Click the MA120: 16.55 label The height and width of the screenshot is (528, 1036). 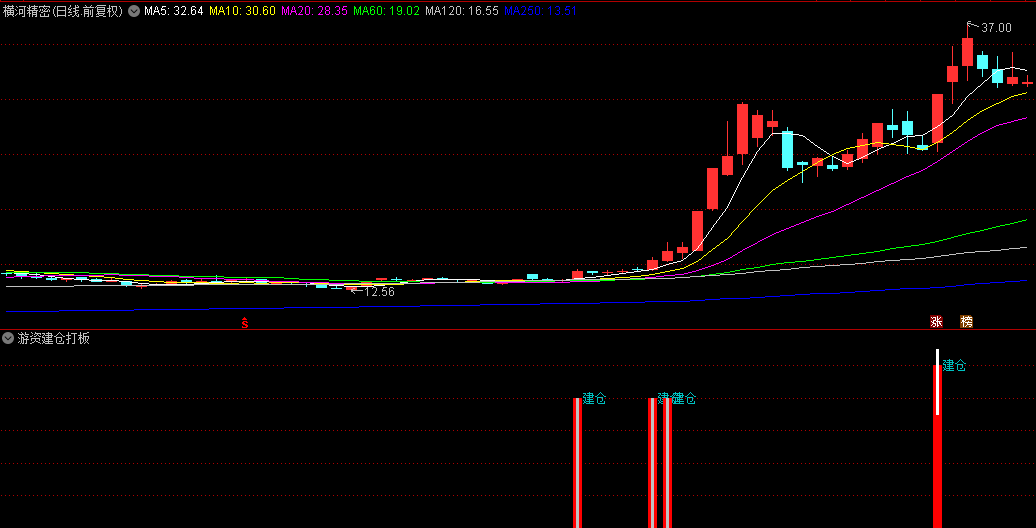pos(462,11)
